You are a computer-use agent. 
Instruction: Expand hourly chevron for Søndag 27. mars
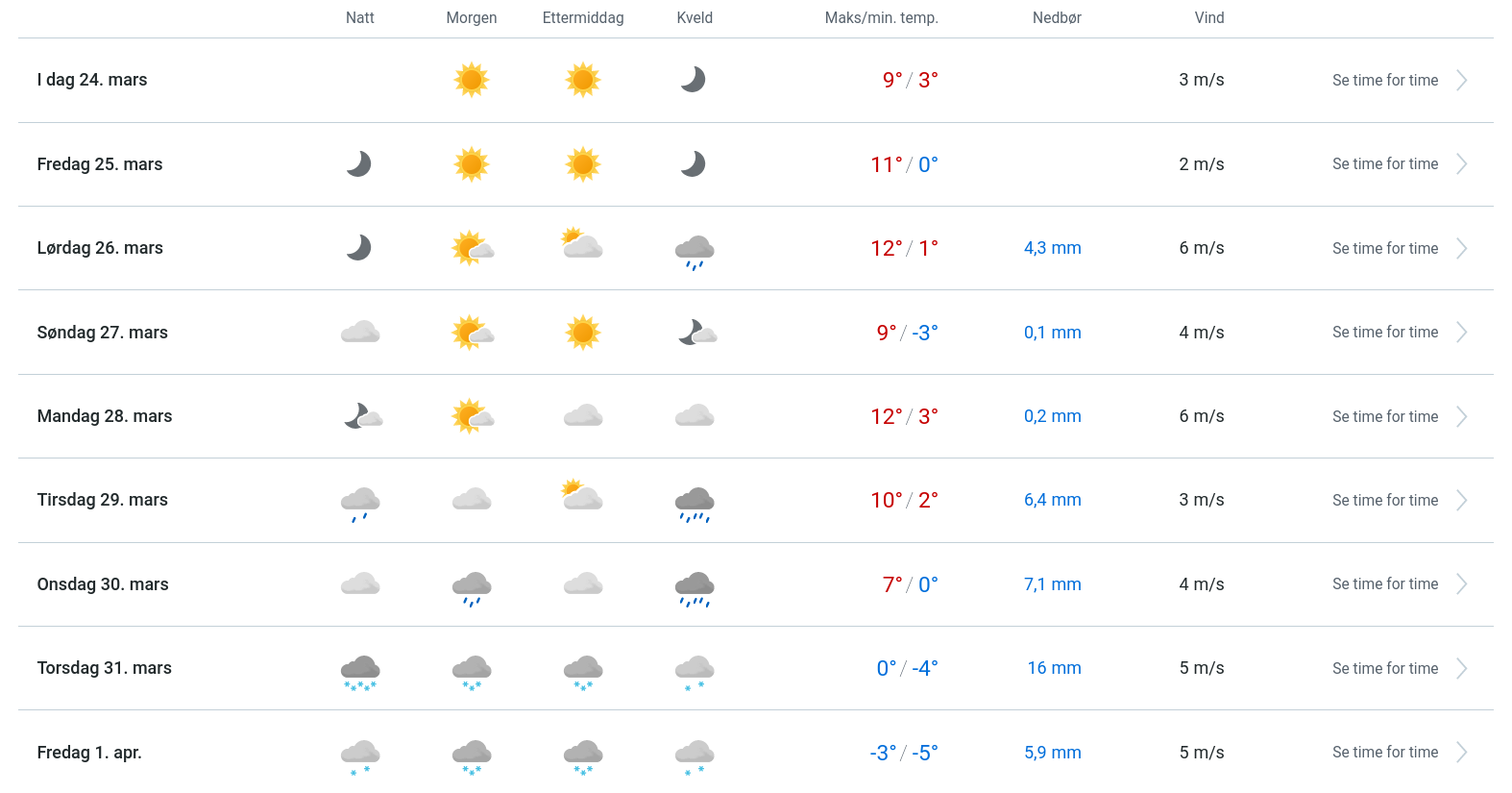1461,333
